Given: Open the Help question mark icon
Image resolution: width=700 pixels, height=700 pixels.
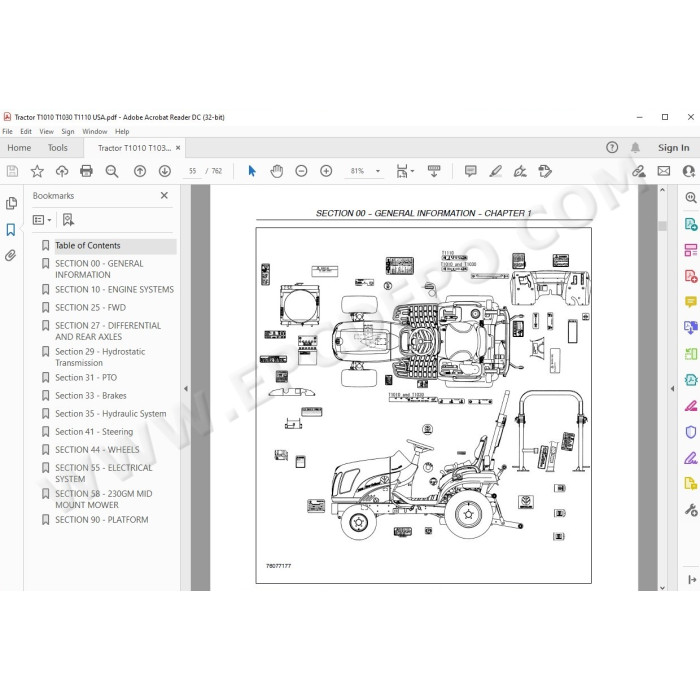Looking at the screenshot, I should 612,147.
